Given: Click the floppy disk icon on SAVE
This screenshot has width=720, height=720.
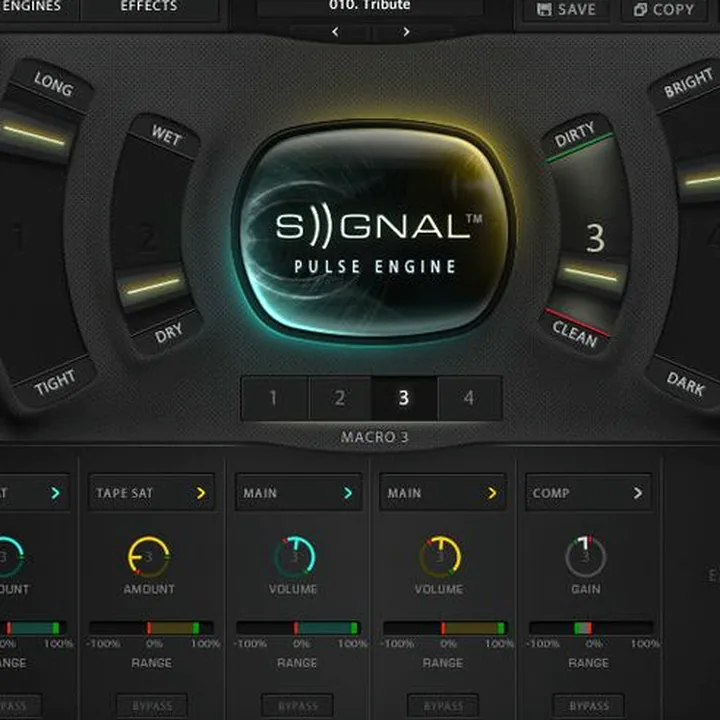Looking at the screenshot, I should [x=544, y=10].
